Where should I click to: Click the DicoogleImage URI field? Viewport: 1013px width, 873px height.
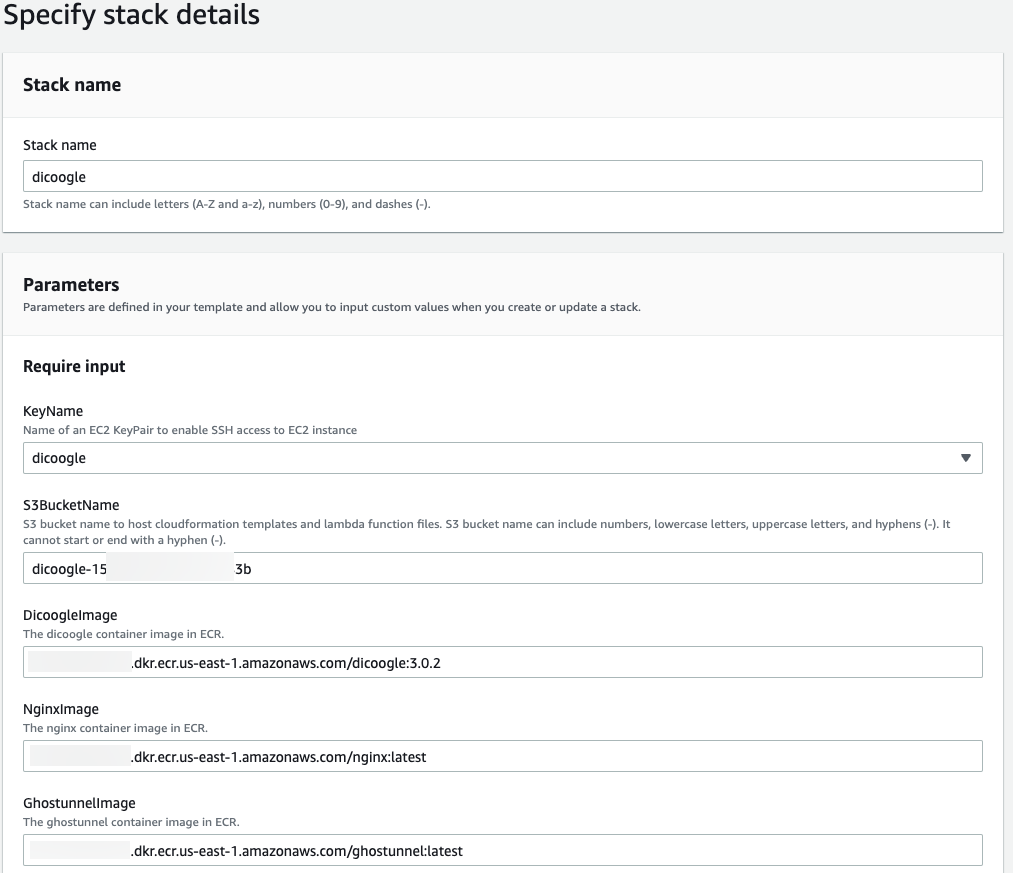click(500, 662)
